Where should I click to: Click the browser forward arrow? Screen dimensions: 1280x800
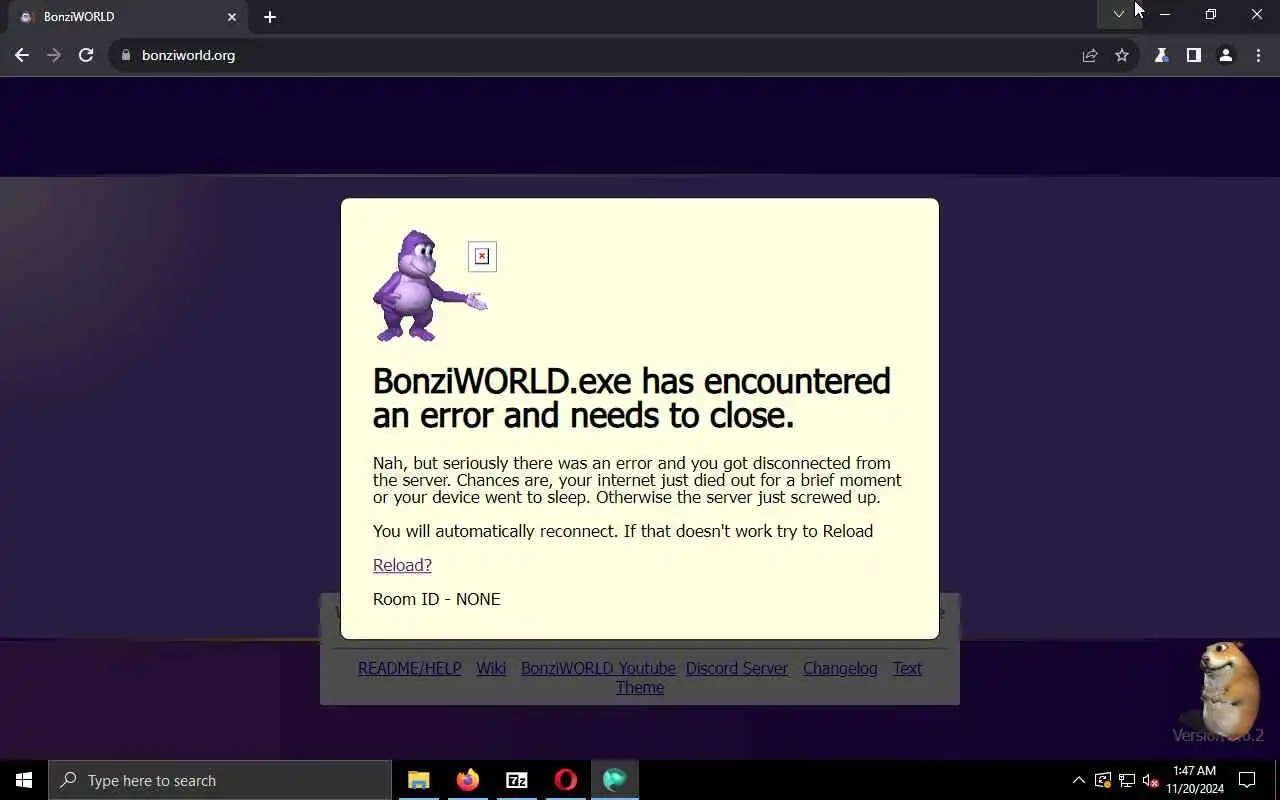click(54, 55)
